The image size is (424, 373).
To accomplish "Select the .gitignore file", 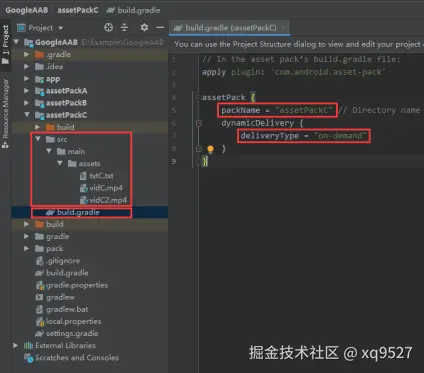I will (58, 261).
